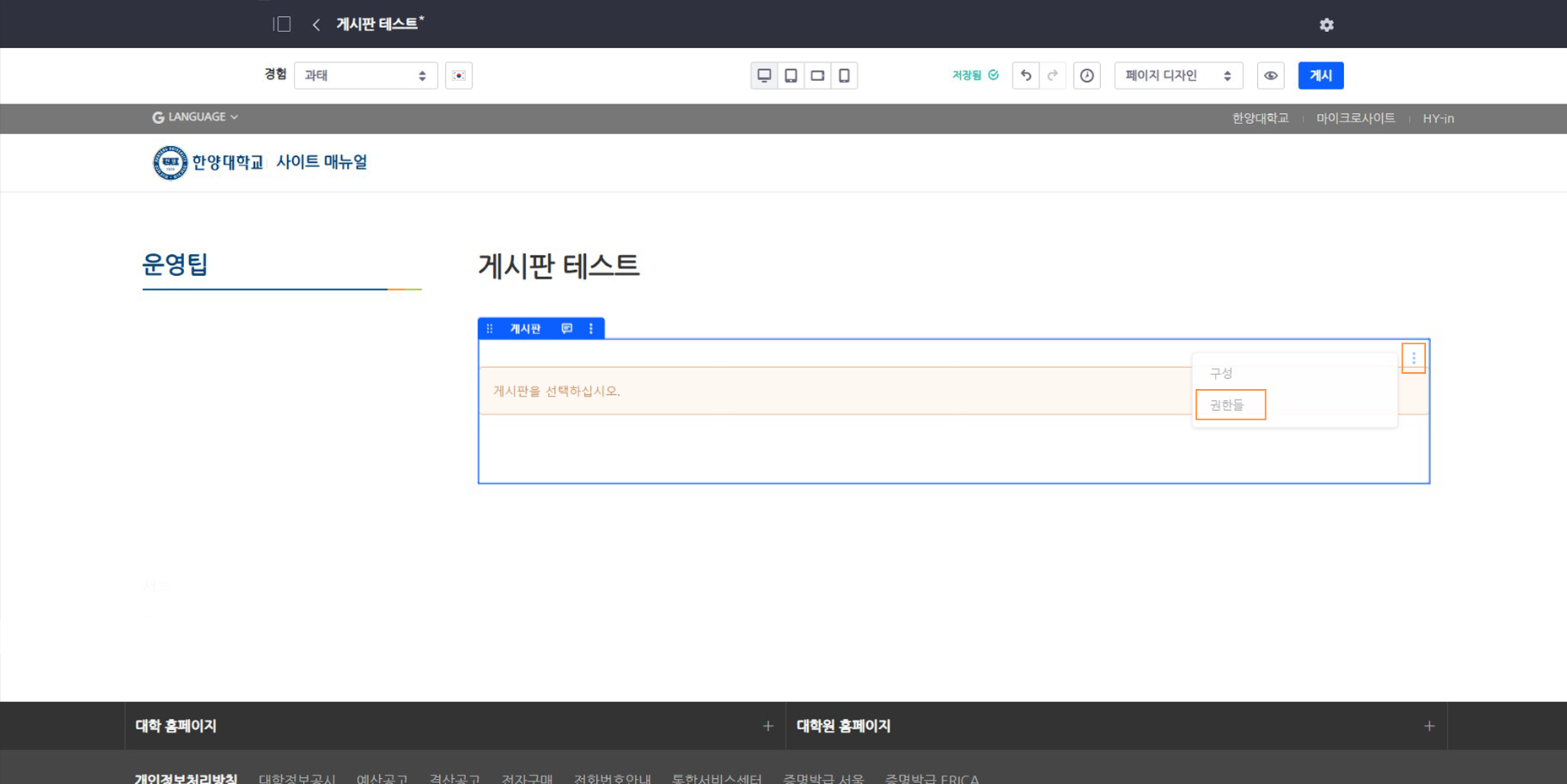Select 구성 from the widget menu
Screen dimensions: 1567x784
click(1221, 373)
